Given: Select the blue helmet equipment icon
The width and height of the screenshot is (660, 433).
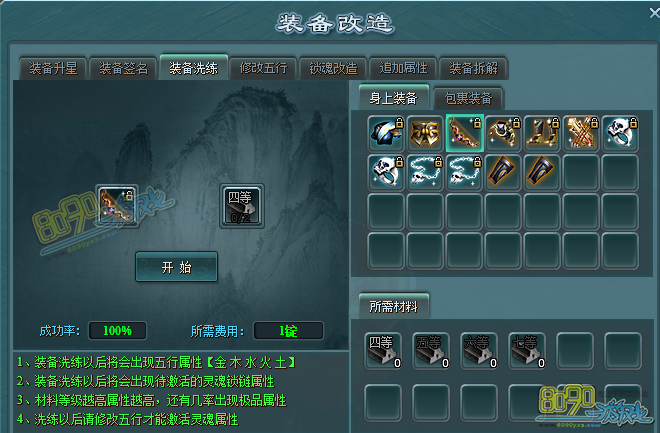Looking at the screenshot, I should point(386,133).
